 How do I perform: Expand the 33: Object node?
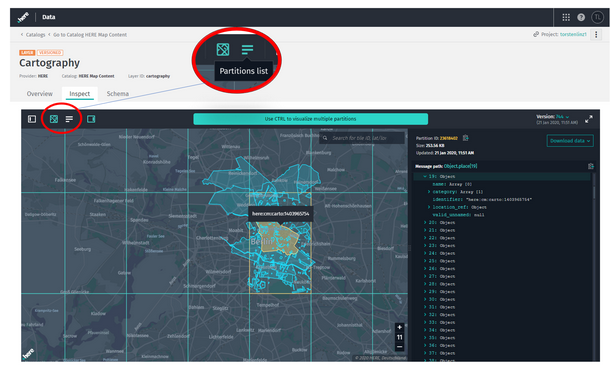(x=425, y=322)
